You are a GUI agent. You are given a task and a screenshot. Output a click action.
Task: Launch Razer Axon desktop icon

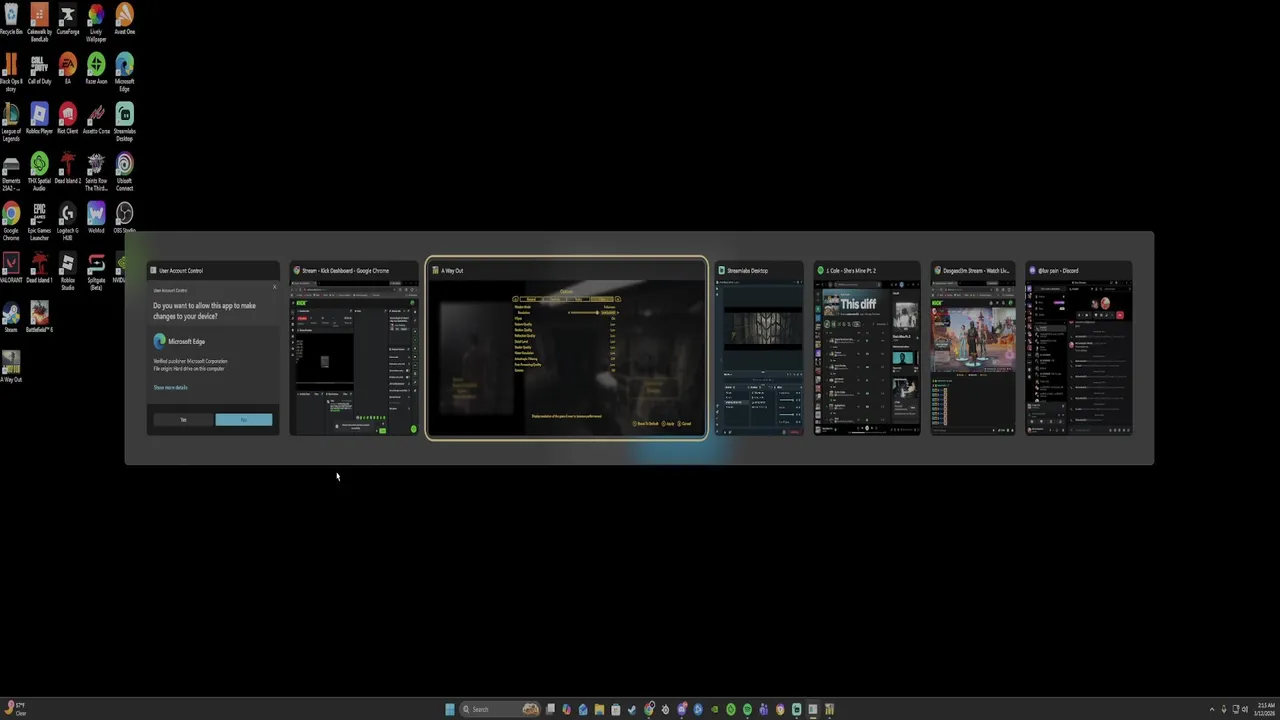coord(96,70)
